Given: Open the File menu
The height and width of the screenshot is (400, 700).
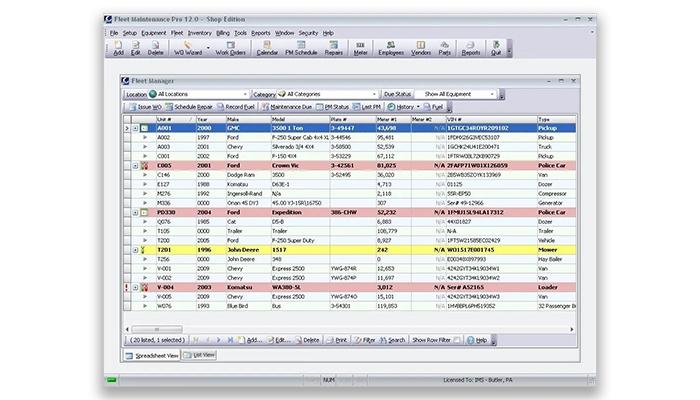Looking at the screenshot, I should click(x=114, y=33).
